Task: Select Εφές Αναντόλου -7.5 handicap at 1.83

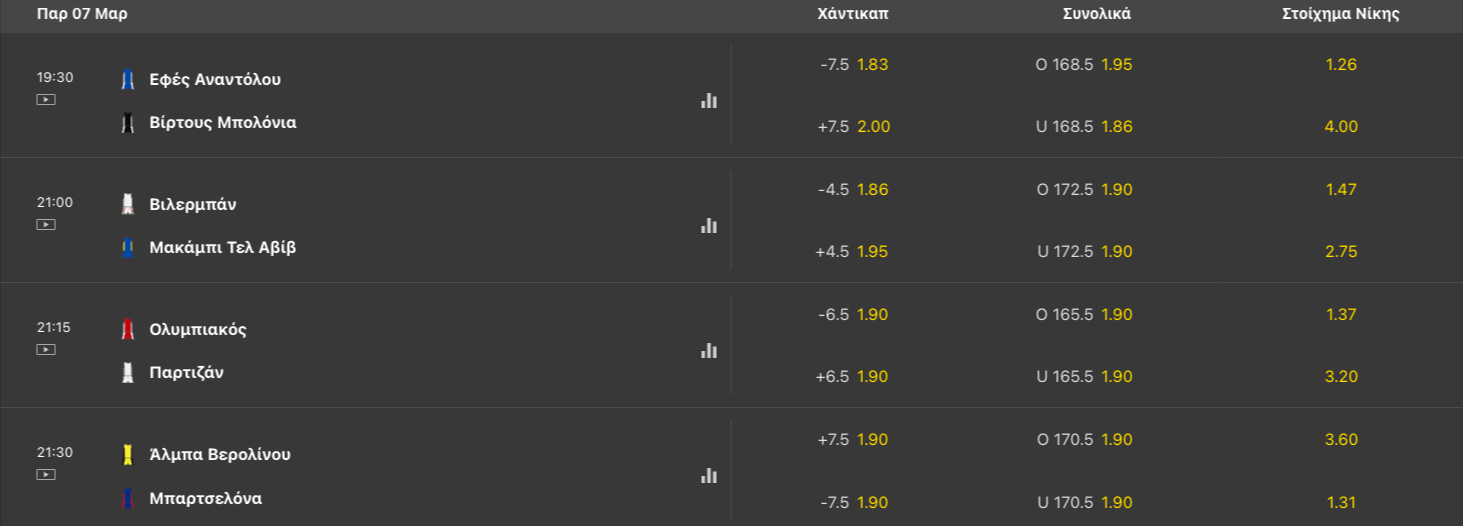Action: (x=853, y=64)
